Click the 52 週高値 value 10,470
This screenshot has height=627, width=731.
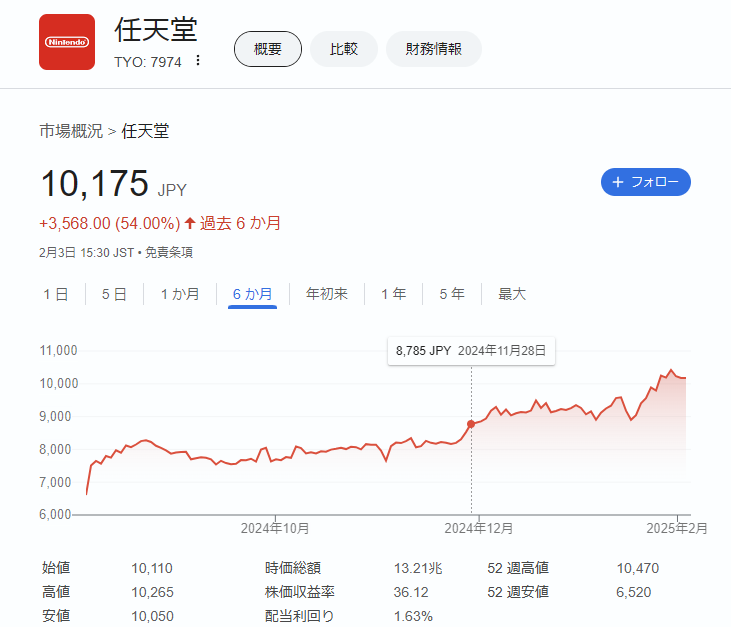pyautogui.click(x=638, y=568)
